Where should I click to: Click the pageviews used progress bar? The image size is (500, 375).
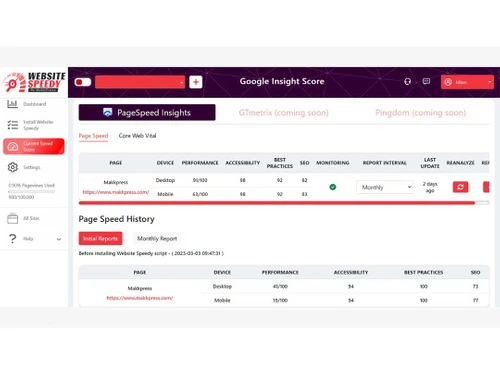tap(31, 192)
